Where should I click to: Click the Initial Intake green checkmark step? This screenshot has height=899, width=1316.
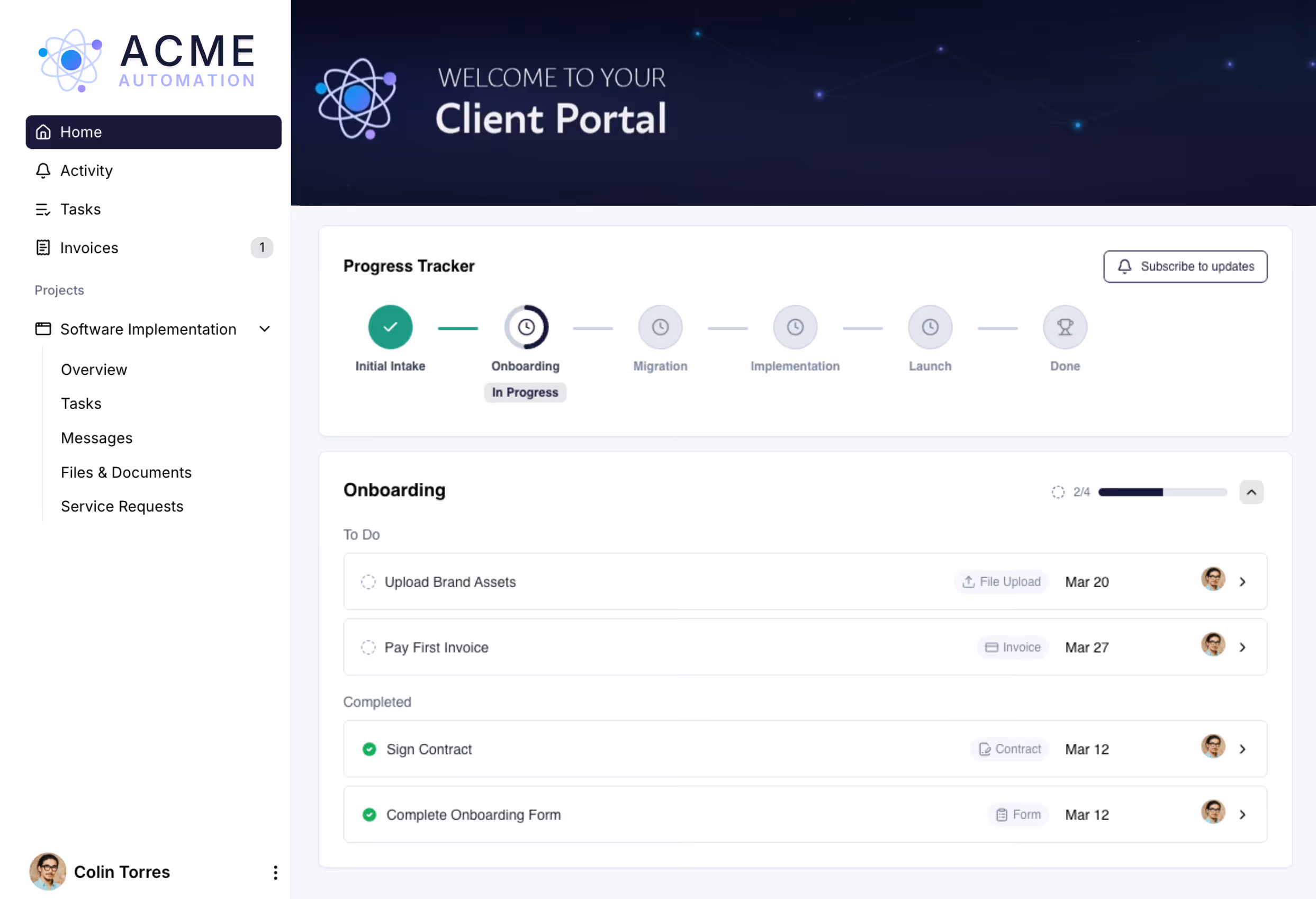point(390,327)
